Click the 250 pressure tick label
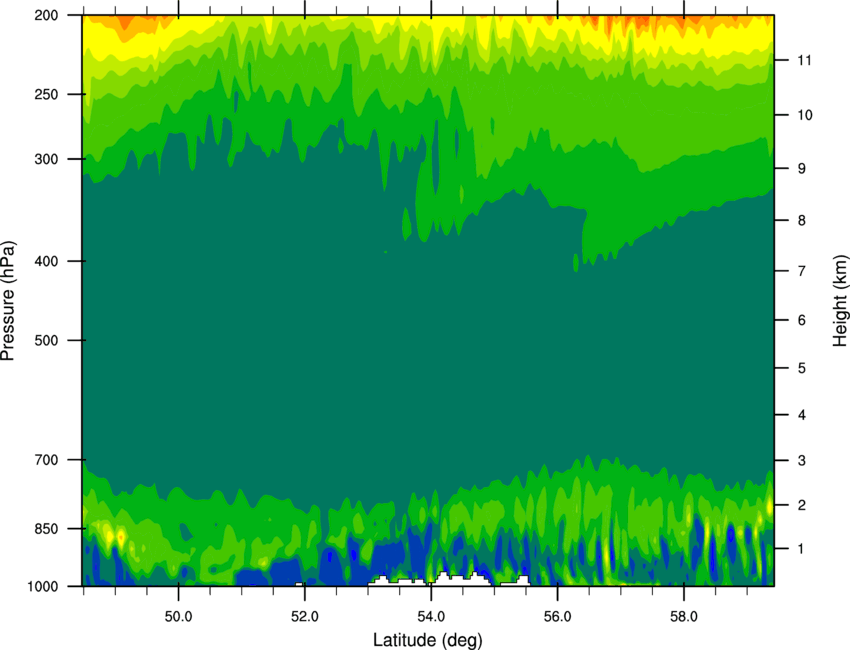 coord(46,94)
